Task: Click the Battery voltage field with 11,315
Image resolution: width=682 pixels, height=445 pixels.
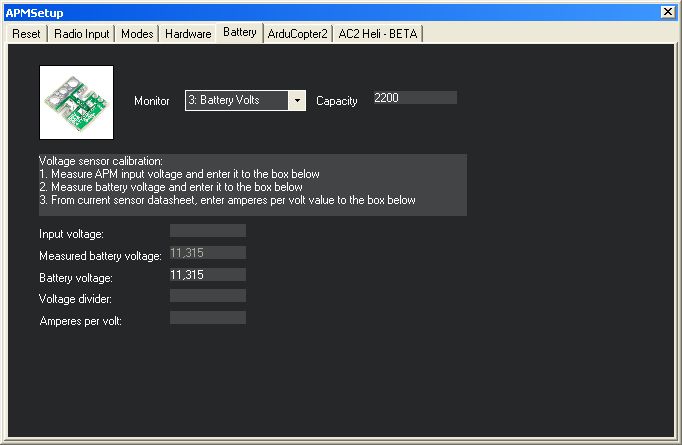Action: [208, 274]
